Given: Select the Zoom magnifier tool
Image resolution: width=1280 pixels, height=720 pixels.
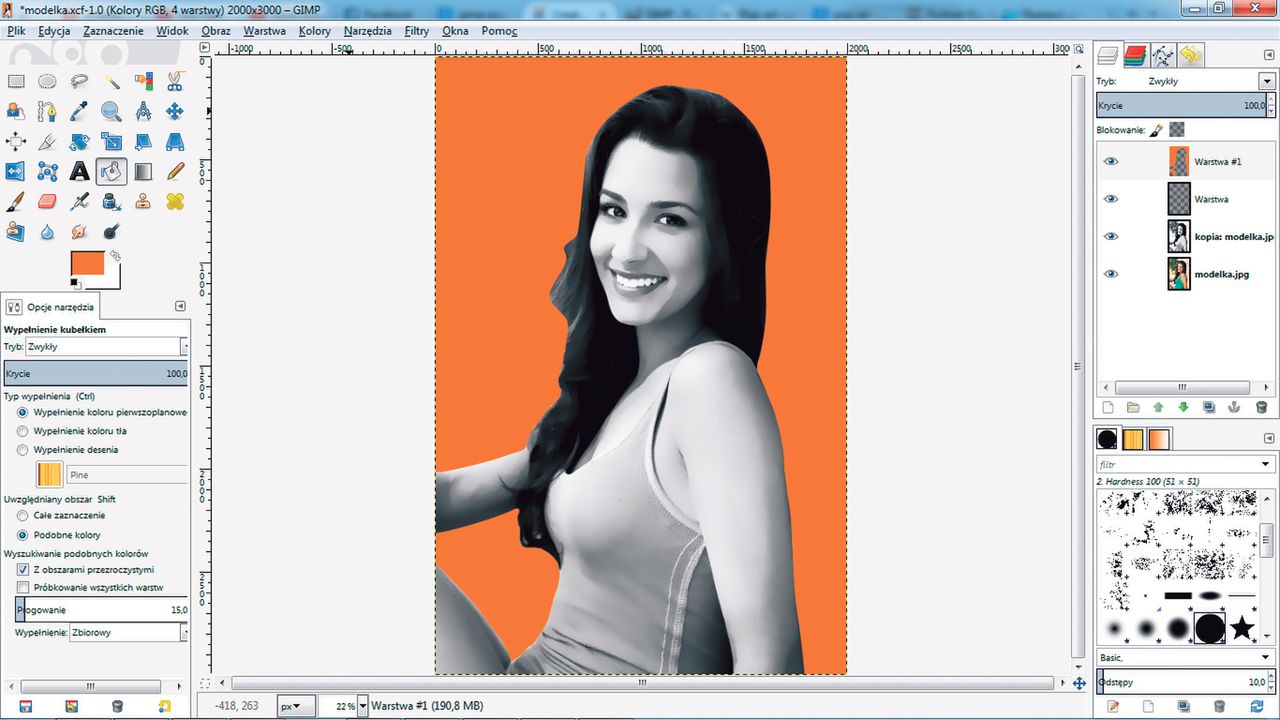Looking at the screenshot, I should (111, 112).
